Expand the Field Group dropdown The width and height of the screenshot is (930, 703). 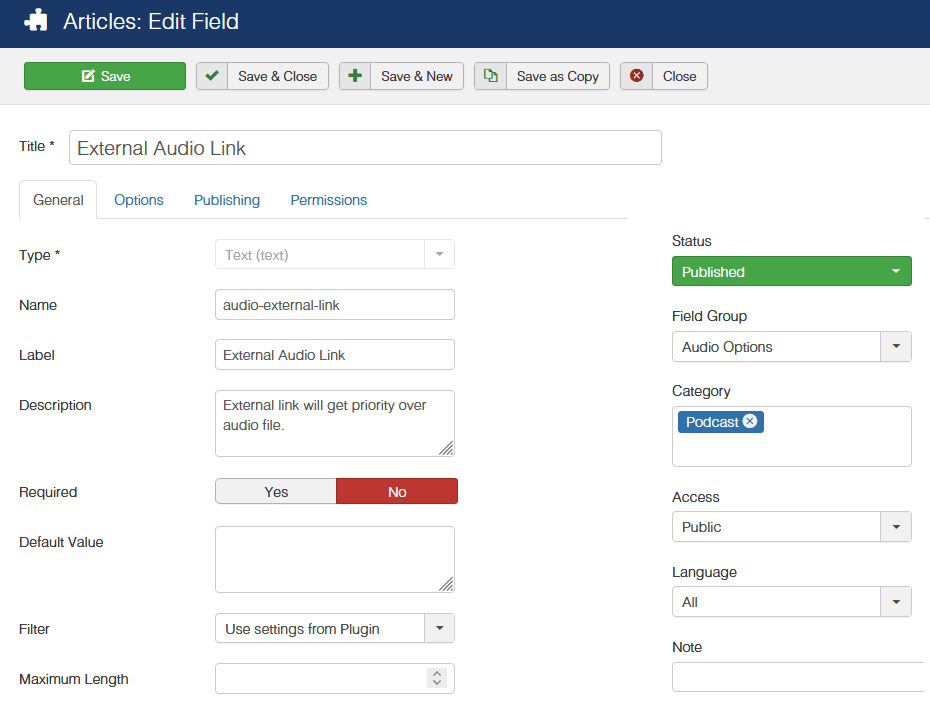[895, 347]
